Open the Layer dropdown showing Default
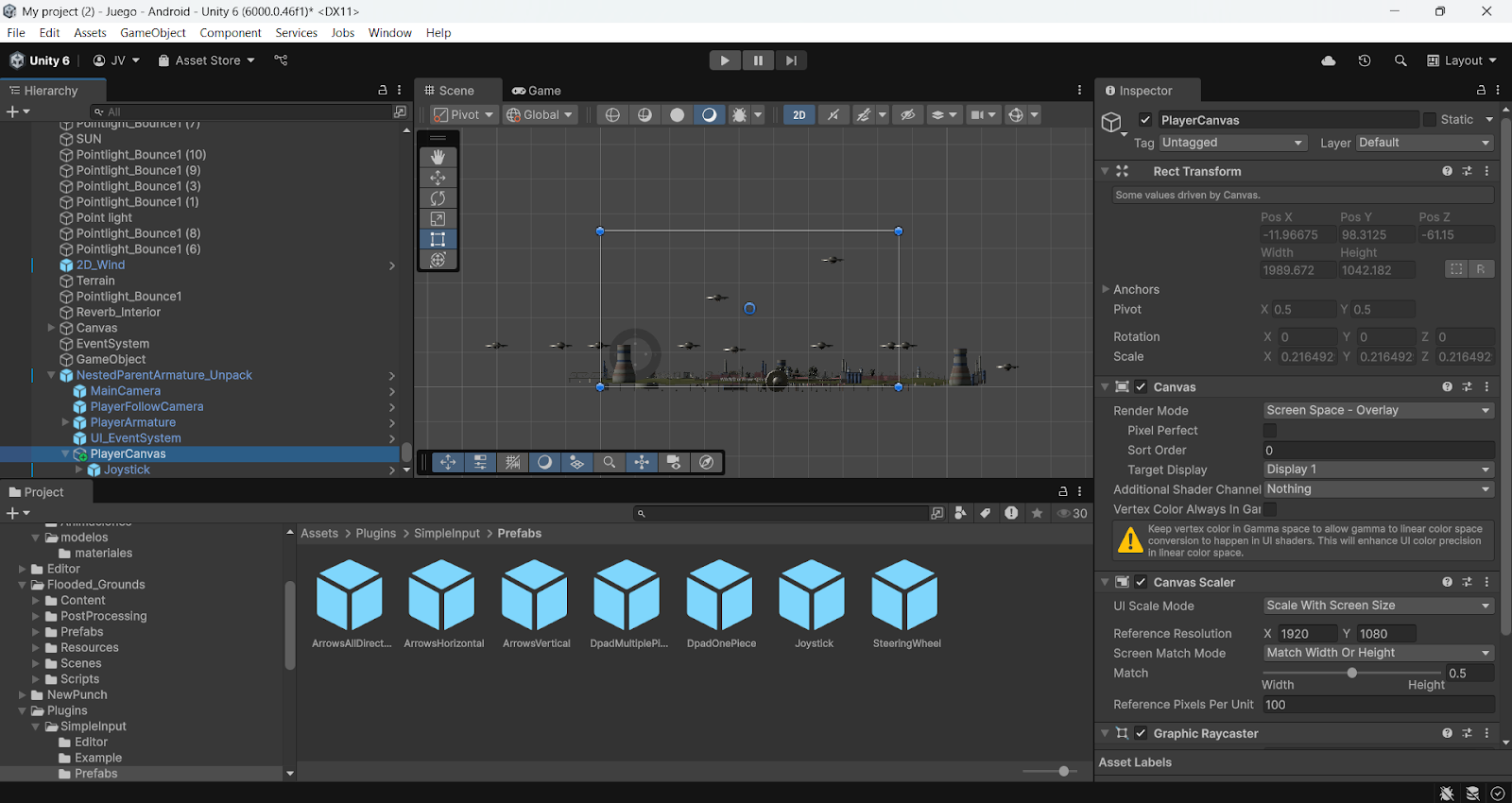The width and height of the screenshot is (1512, 803). tap(1425, 143)
